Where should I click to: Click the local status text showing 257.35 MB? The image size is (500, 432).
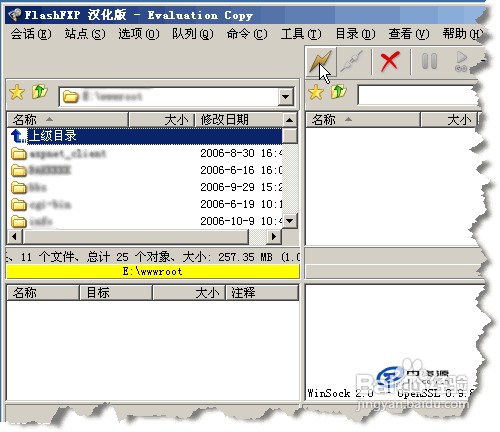(153, 257)
